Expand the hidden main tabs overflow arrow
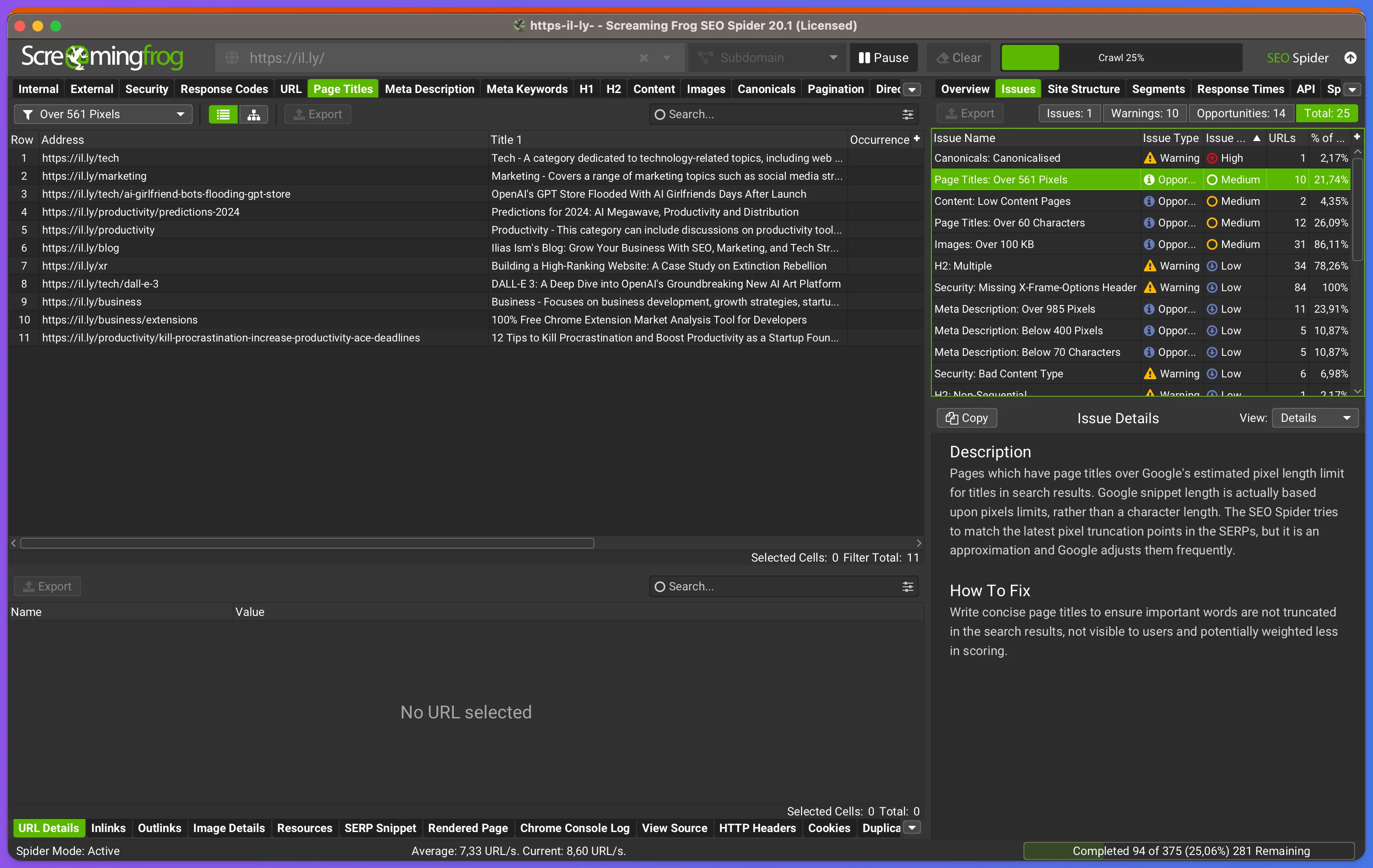This screenshot has width=1373, height=868. click(912, 89)
